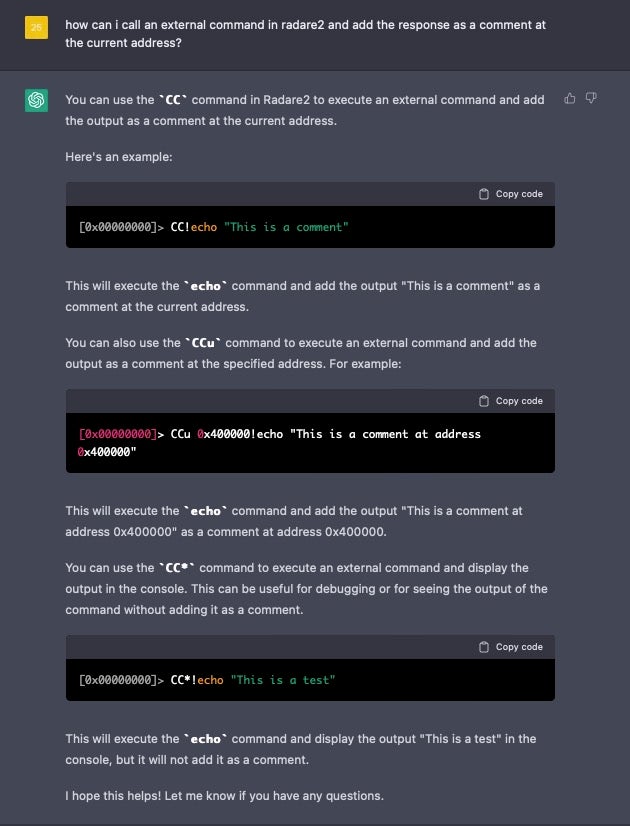Screen dimensions: 630x826
Task: Click the "You can also use the" paragraph
Action: click(300, 353)
